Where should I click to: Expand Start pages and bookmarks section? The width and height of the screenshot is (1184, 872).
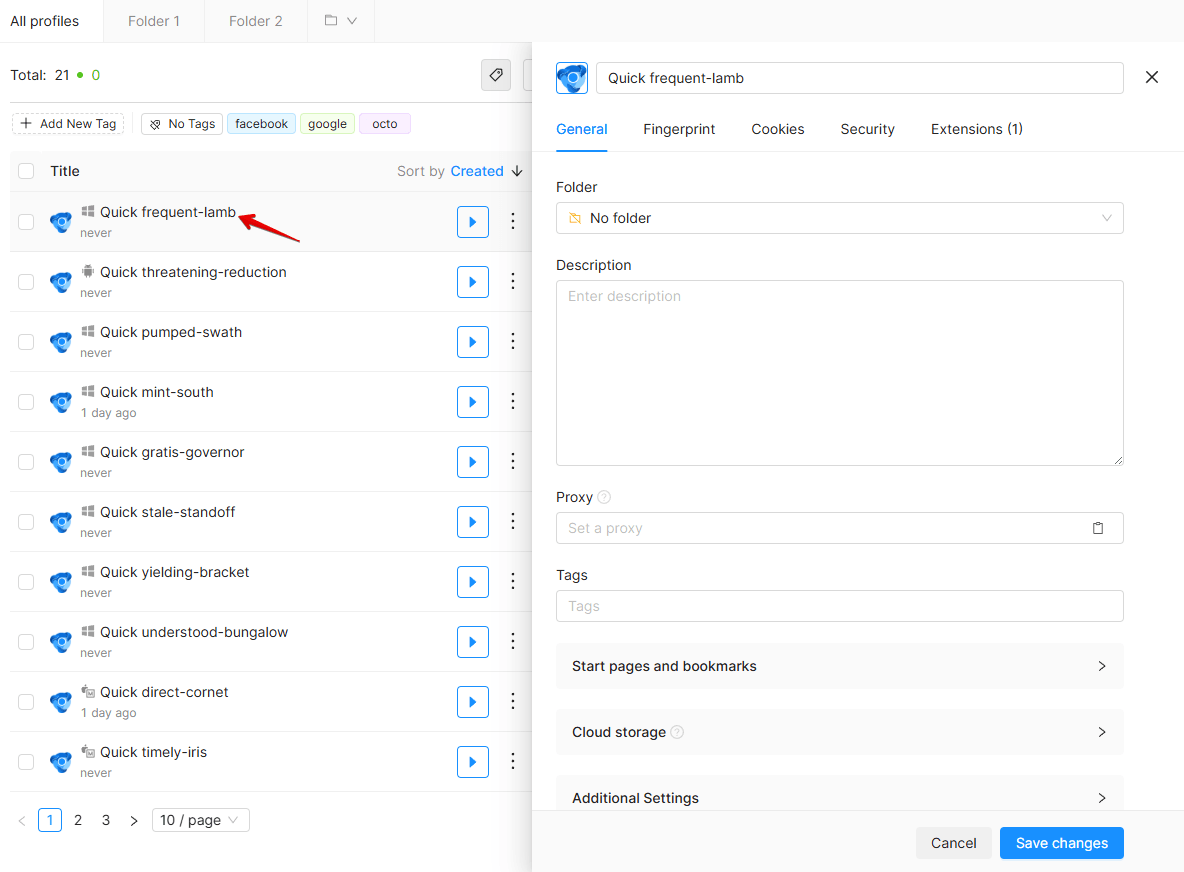coord(840,666)
